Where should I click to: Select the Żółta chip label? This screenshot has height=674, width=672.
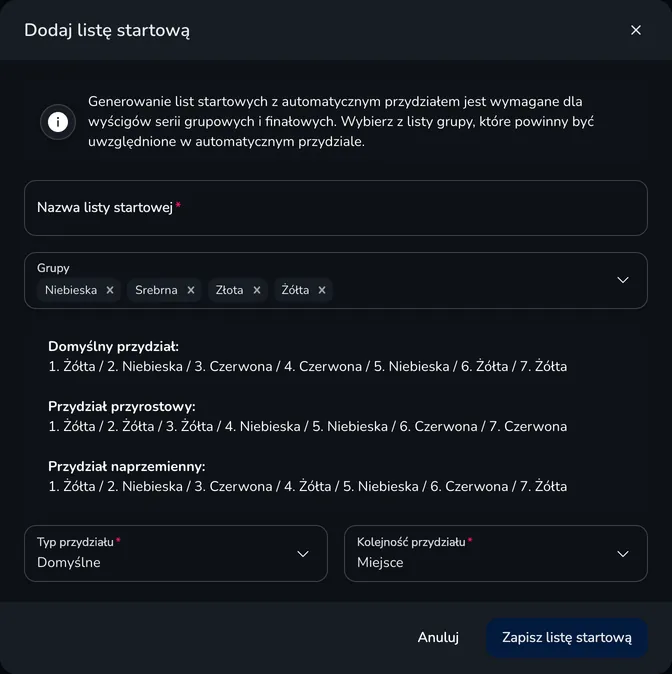pyautogui.click(x=295, y=290)
